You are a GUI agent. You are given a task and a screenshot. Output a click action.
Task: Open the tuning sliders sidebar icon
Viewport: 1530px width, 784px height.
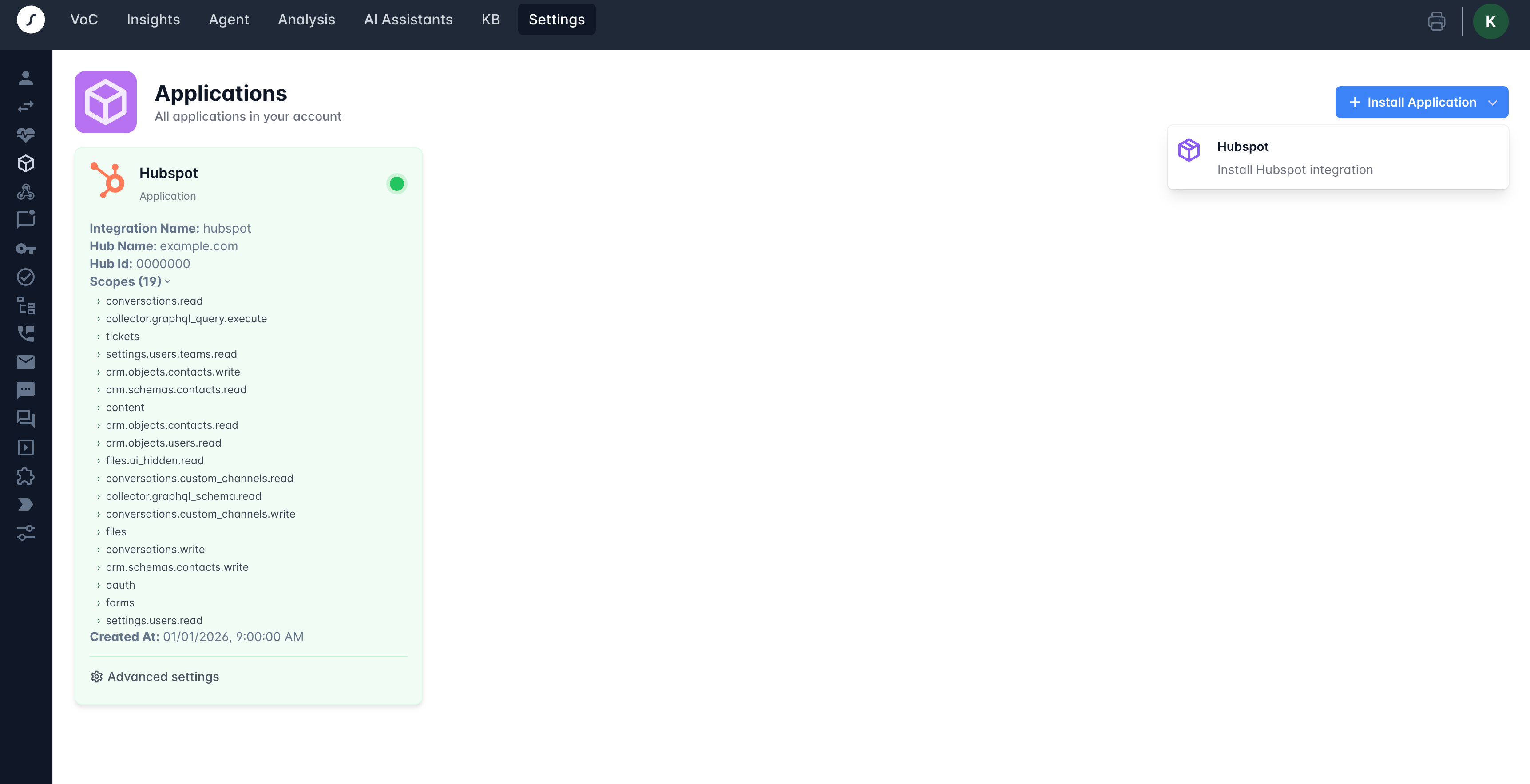click(x=26, y=533)
